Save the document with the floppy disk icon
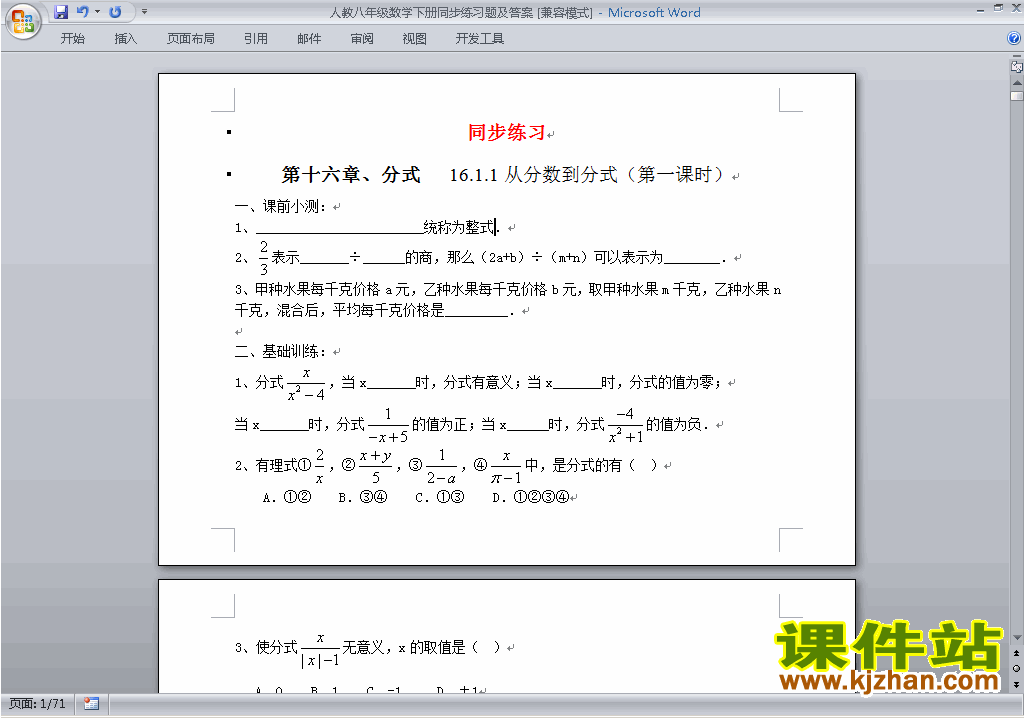 point(61,12)
